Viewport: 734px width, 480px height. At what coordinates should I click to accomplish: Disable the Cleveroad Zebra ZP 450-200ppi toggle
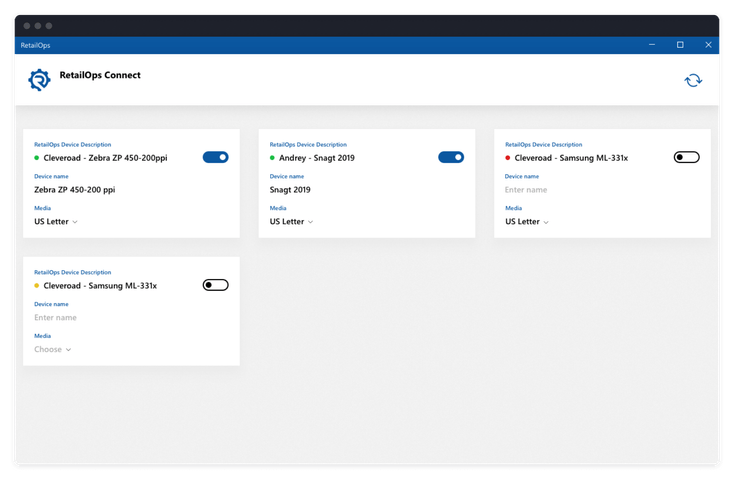point(215,157)
